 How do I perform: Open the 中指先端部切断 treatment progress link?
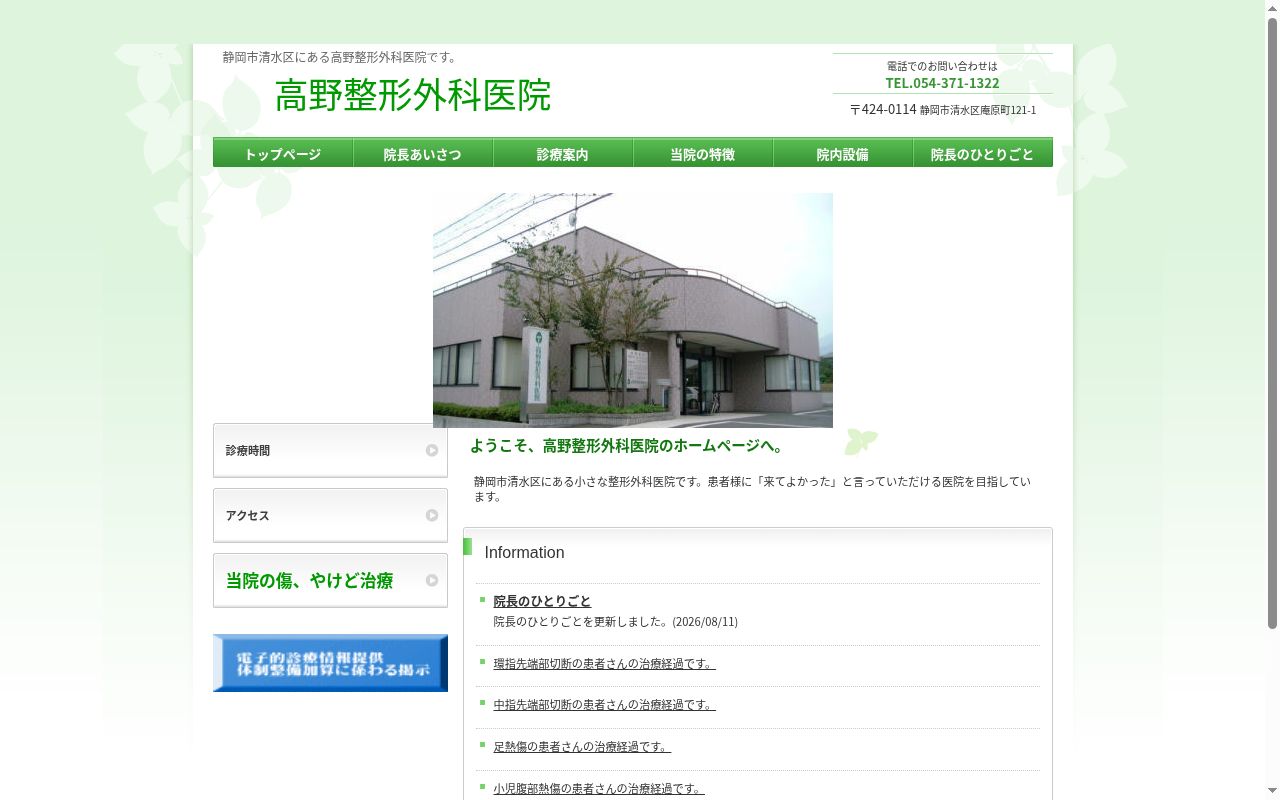[x=604, y=705]
